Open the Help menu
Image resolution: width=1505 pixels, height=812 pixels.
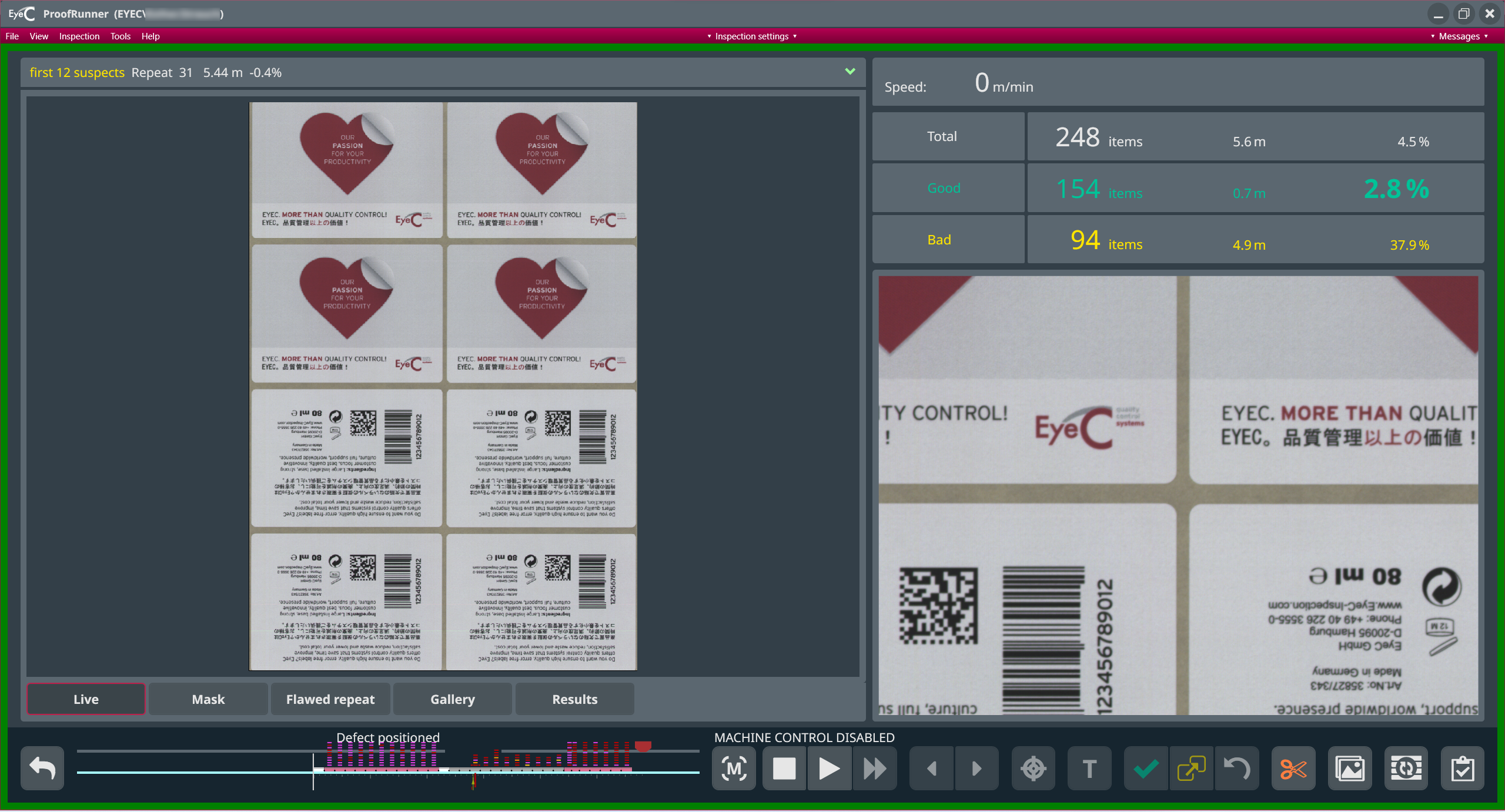150,36
